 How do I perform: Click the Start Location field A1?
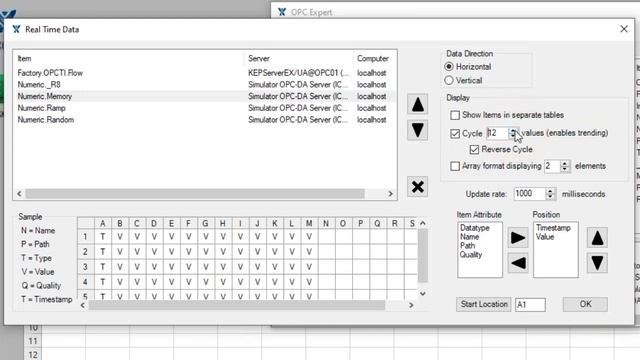click(x=530, y=304)
